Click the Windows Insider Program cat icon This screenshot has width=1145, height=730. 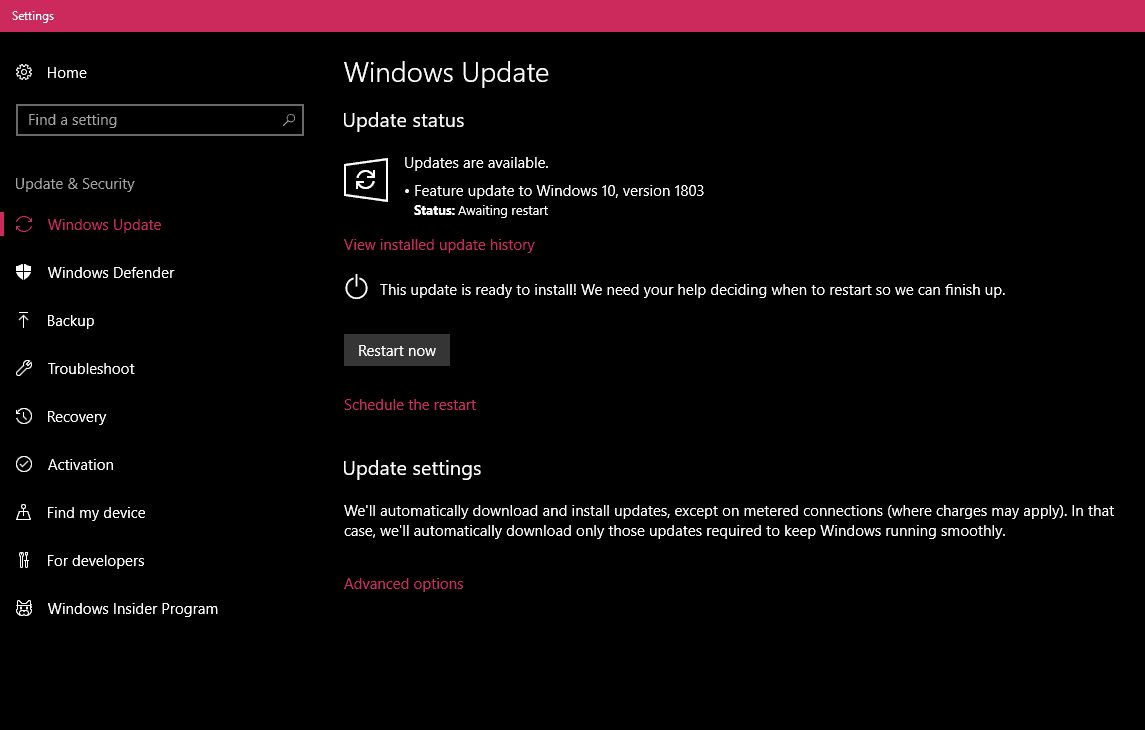click(24, 608)
